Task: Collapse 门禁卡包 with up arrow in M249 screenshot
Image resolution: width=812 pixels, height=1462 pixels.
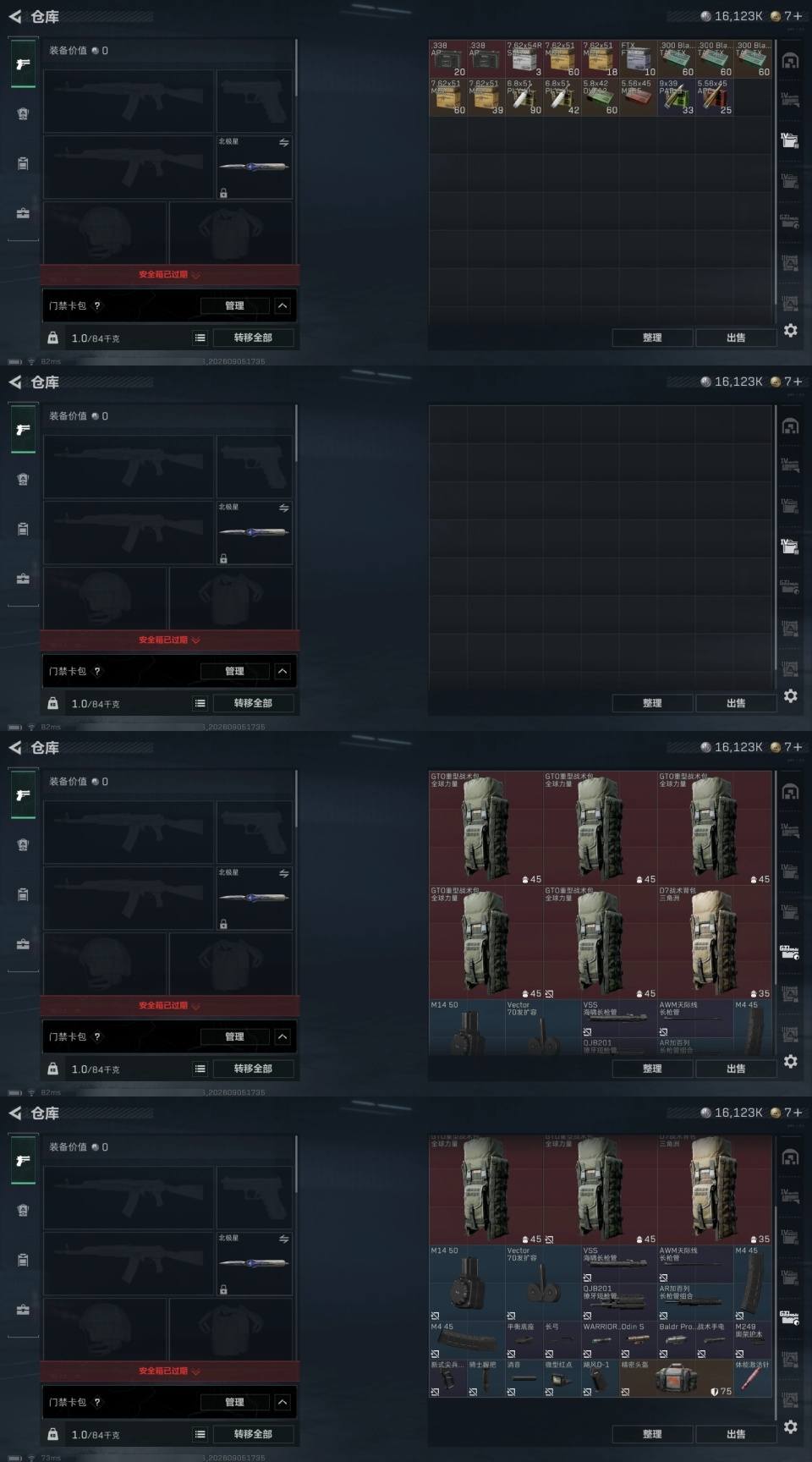Action: pyautogui.click(x=283, y=1402)
